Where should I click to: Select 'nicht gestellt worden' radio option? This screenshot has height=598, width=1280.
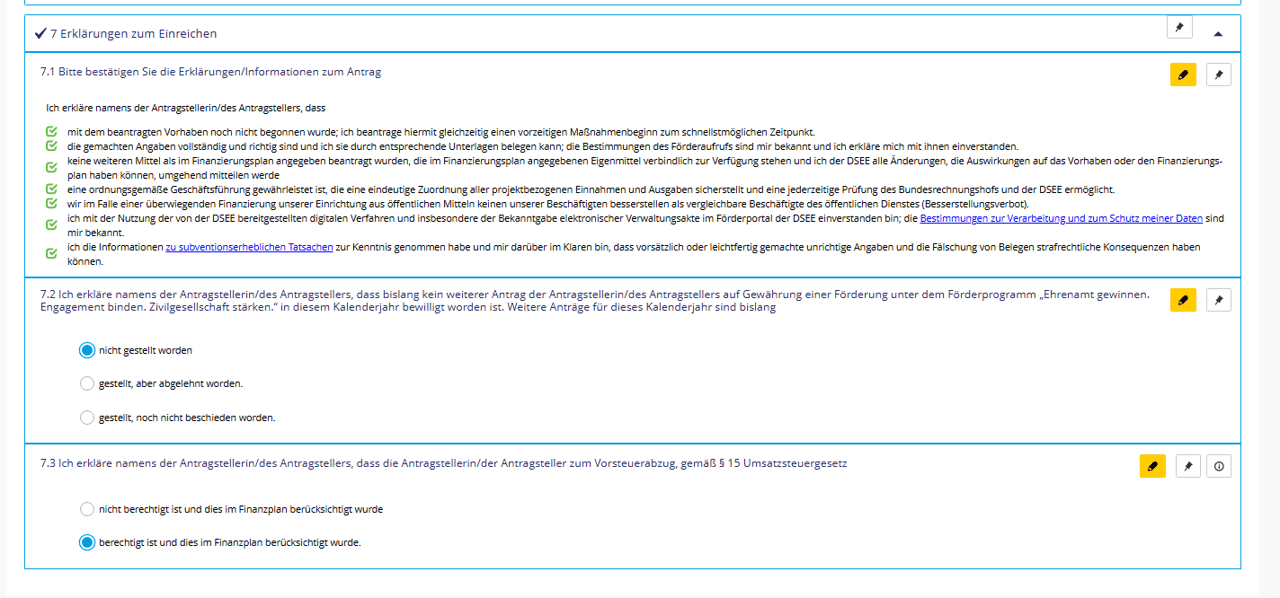[87, 351]
